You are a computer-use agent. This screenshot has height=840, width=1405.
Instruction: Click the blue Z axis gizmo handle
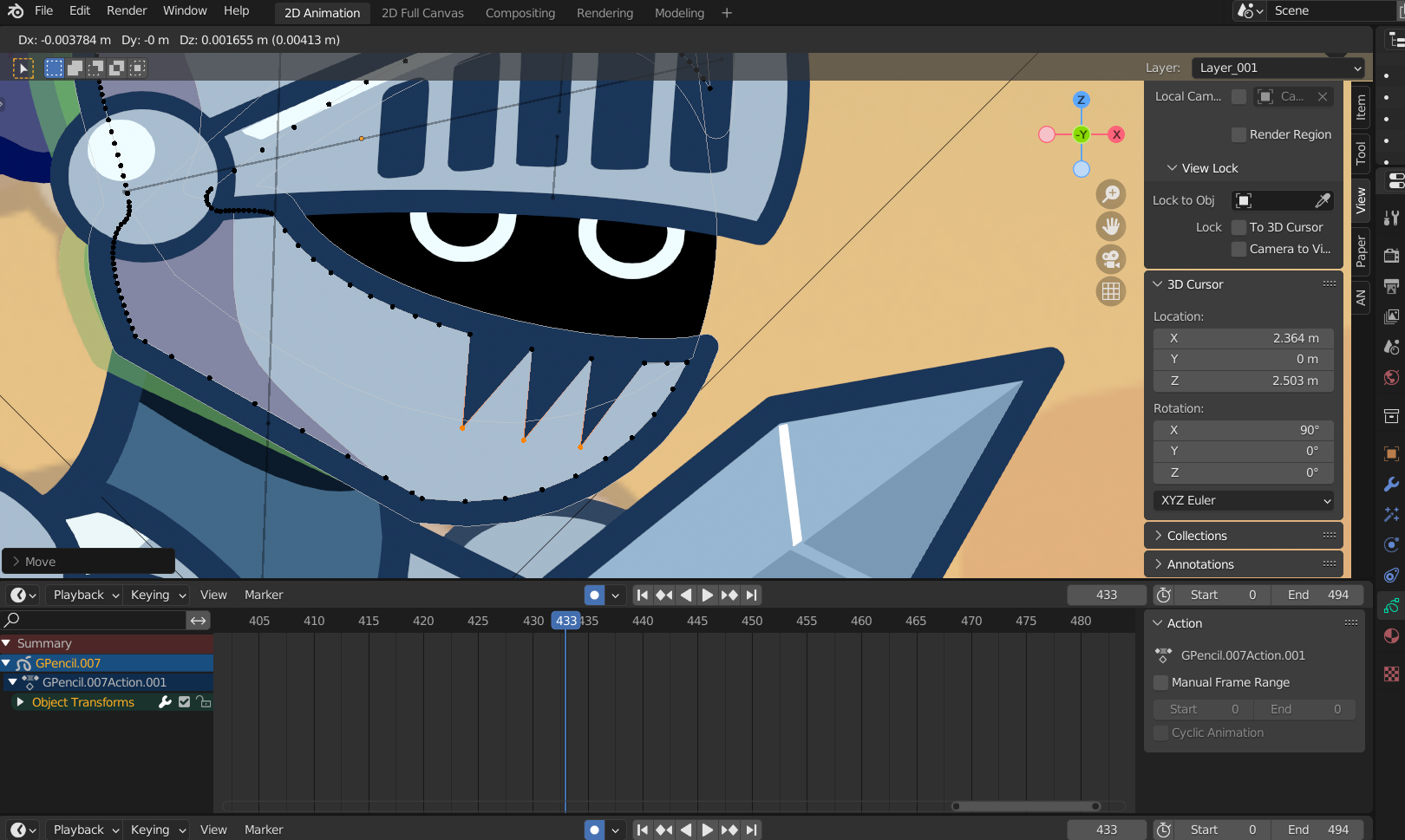click(x=1082, y=100)
